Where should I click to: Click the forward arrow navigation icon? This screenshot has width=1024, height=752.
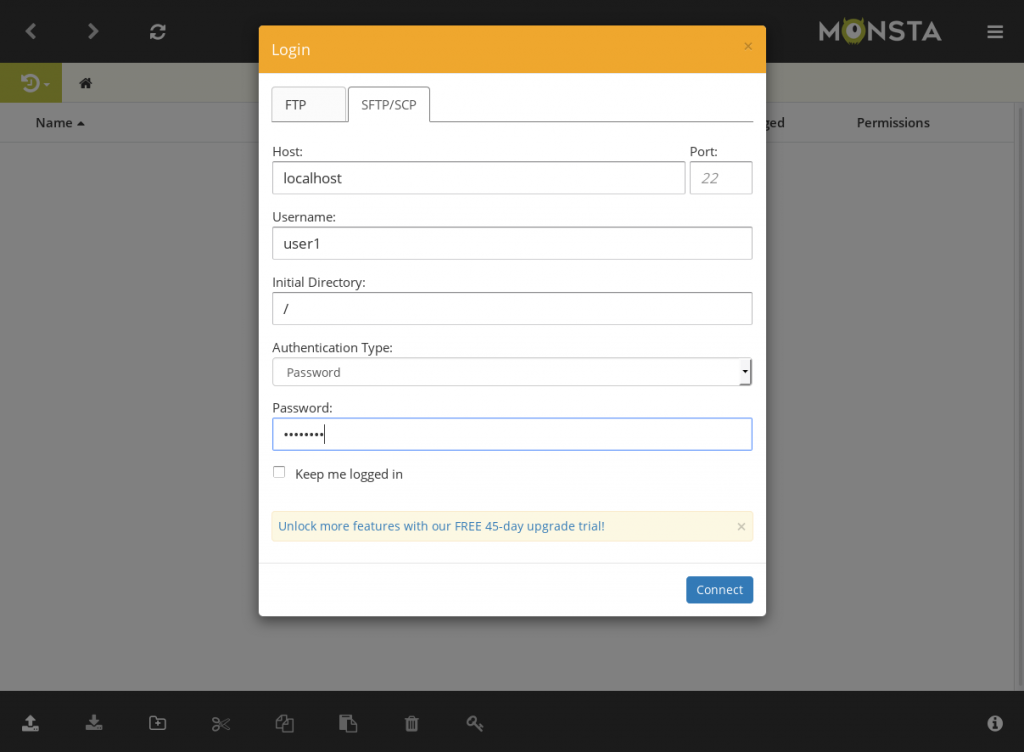(x=93, y=31)
